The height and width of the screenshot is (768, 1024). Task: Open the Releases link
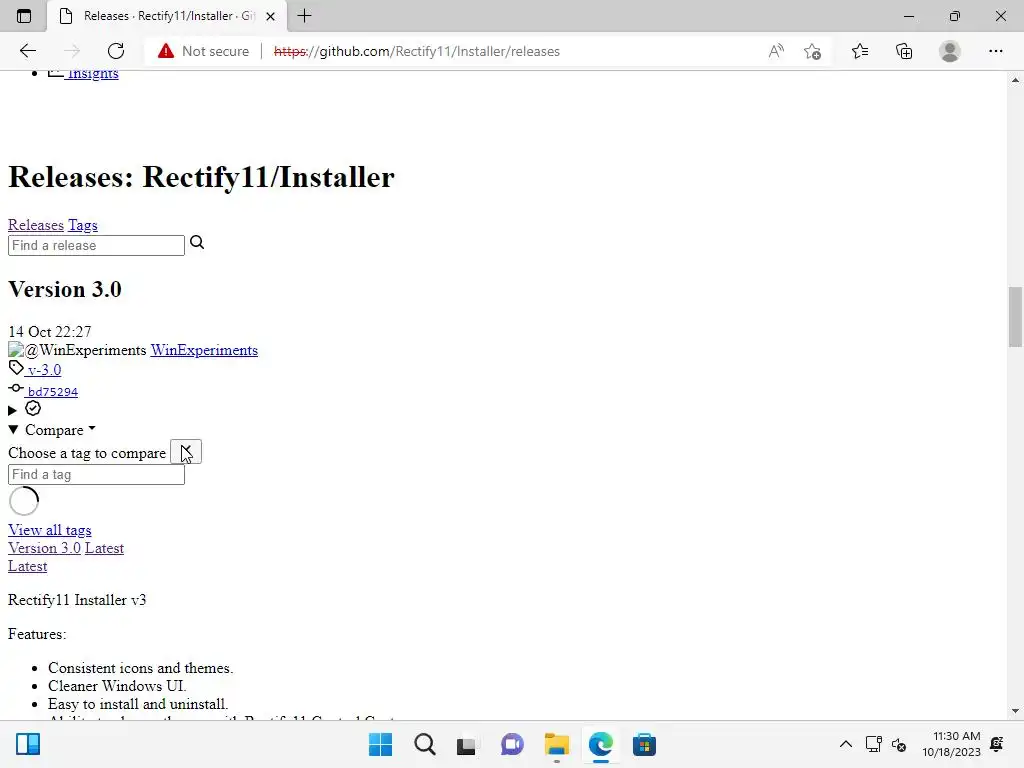36,225
